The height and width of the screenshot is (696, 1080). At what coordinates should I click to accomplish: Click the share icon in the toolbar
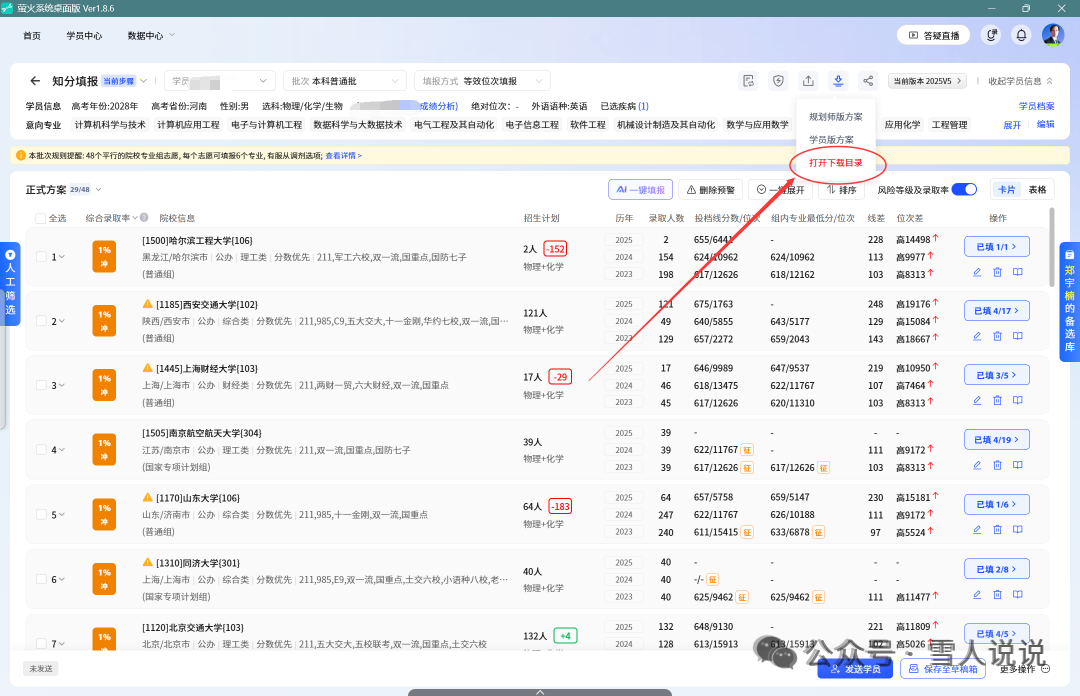(x=868, y=81)
